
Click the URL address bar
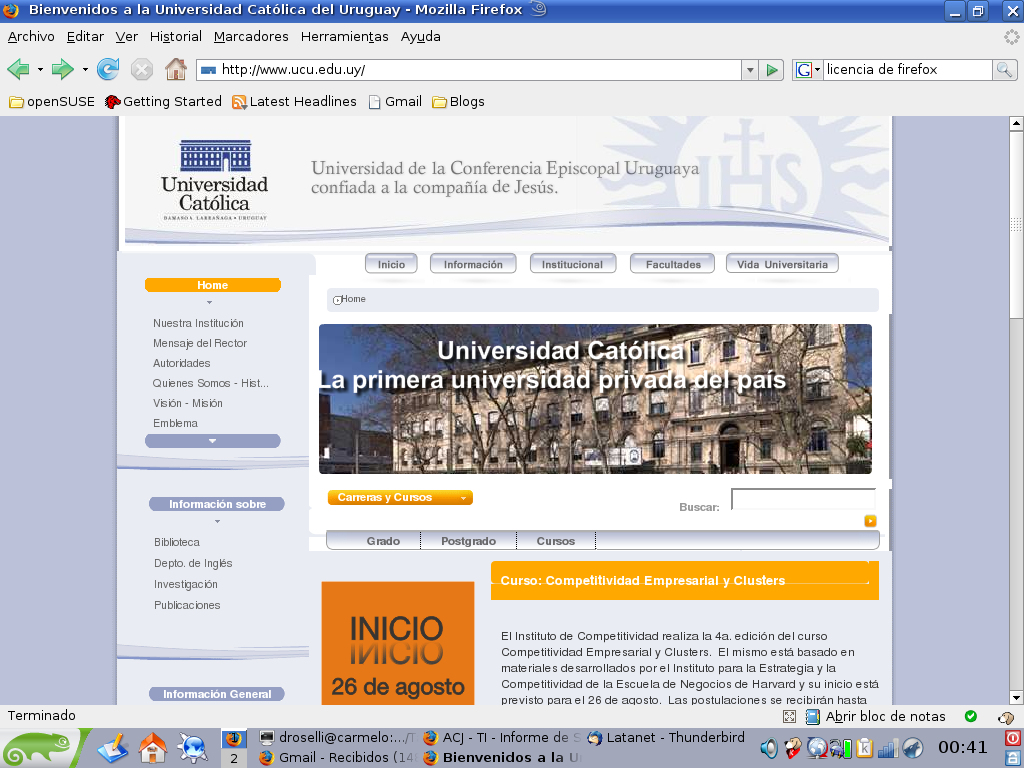469,70
